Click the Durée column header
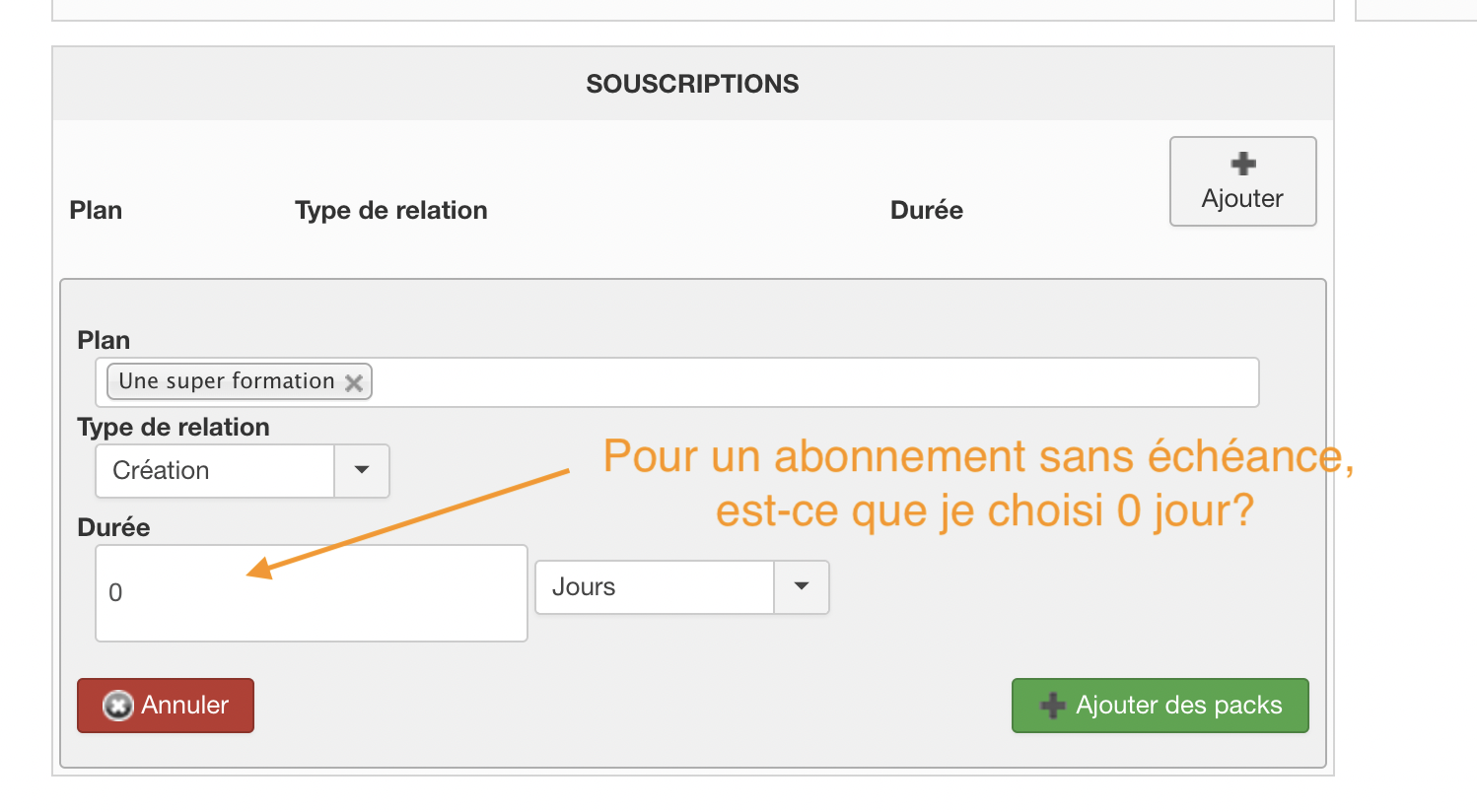 click(926, 210)
